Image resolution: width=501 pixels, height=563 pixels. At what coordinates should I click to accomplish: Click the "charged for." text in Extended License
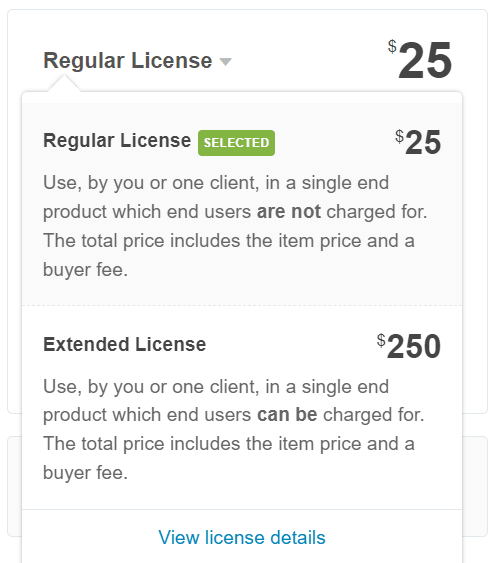pos(374,415)
